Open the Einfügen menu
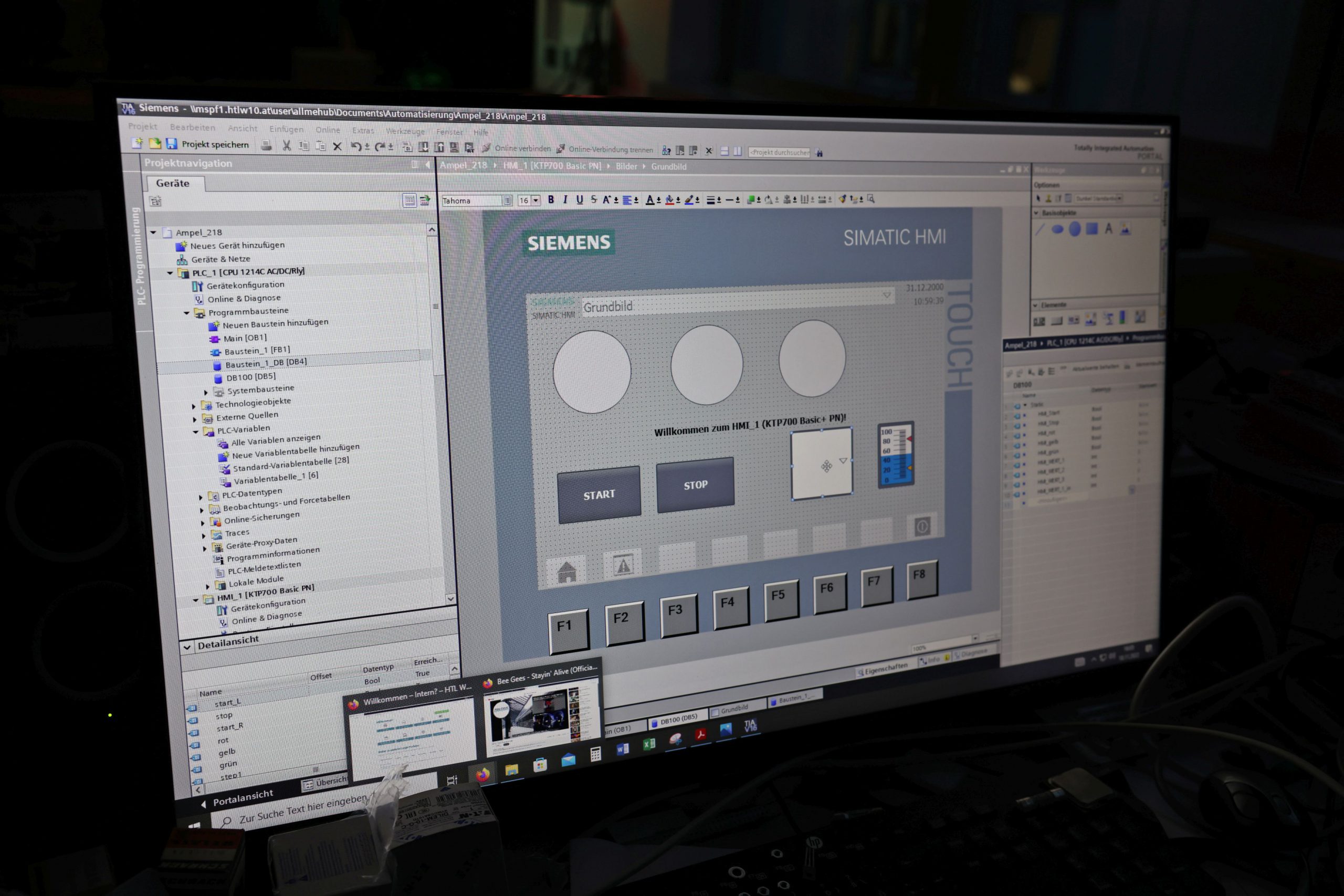 [286, 130]
